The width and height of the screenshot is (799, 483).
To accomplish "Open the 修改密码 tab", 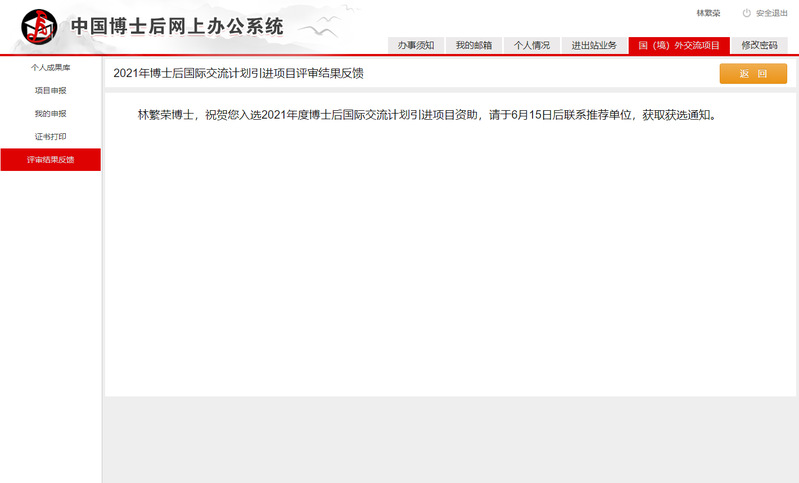I will [x=759, y=45].
